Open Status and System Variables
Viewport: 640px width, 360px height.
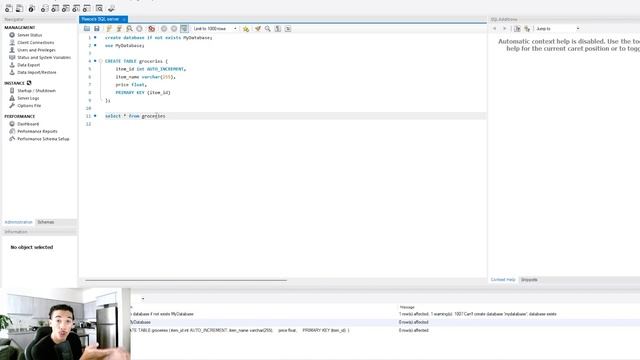[44, 58]
